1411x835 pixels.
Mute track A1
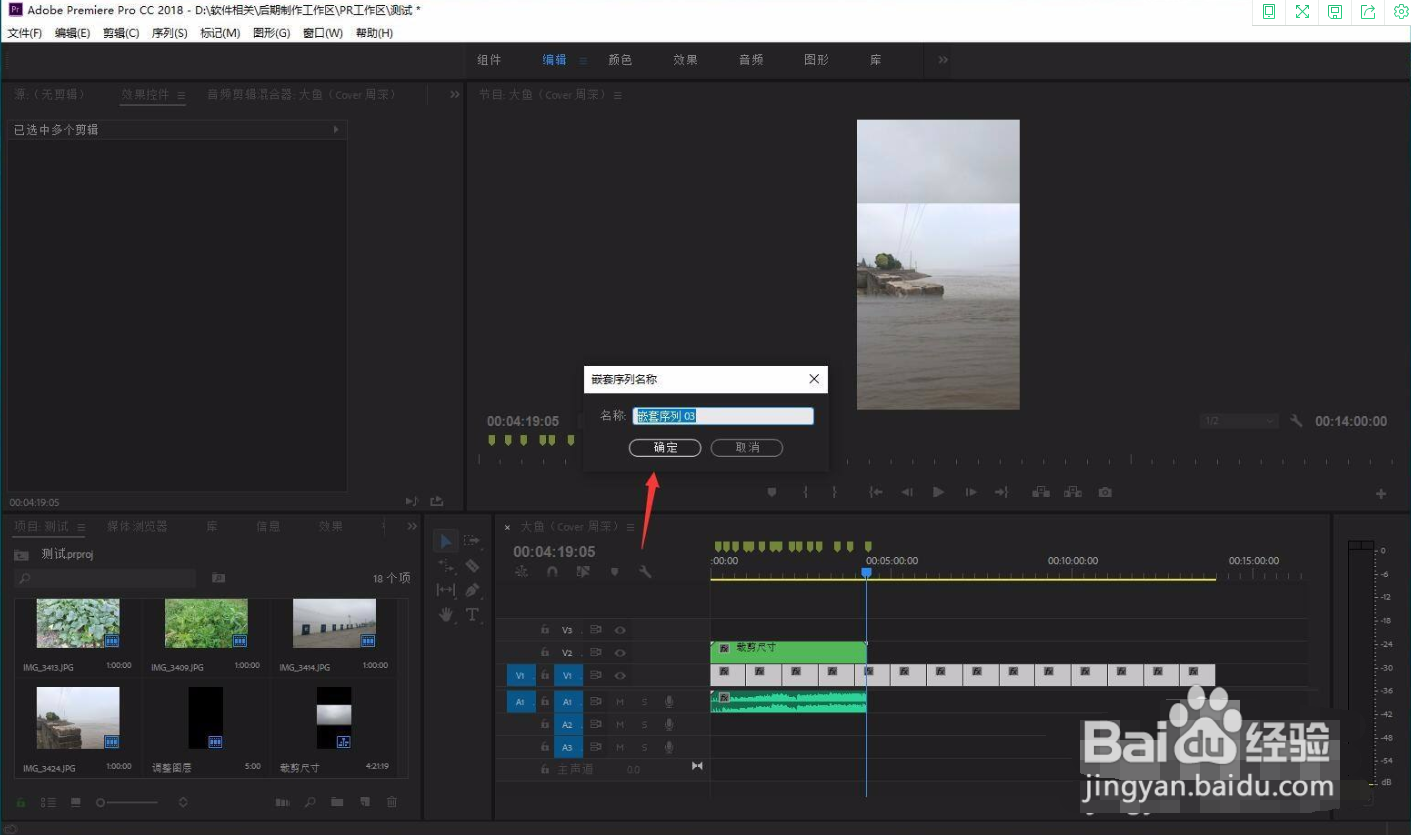point(620,702)
